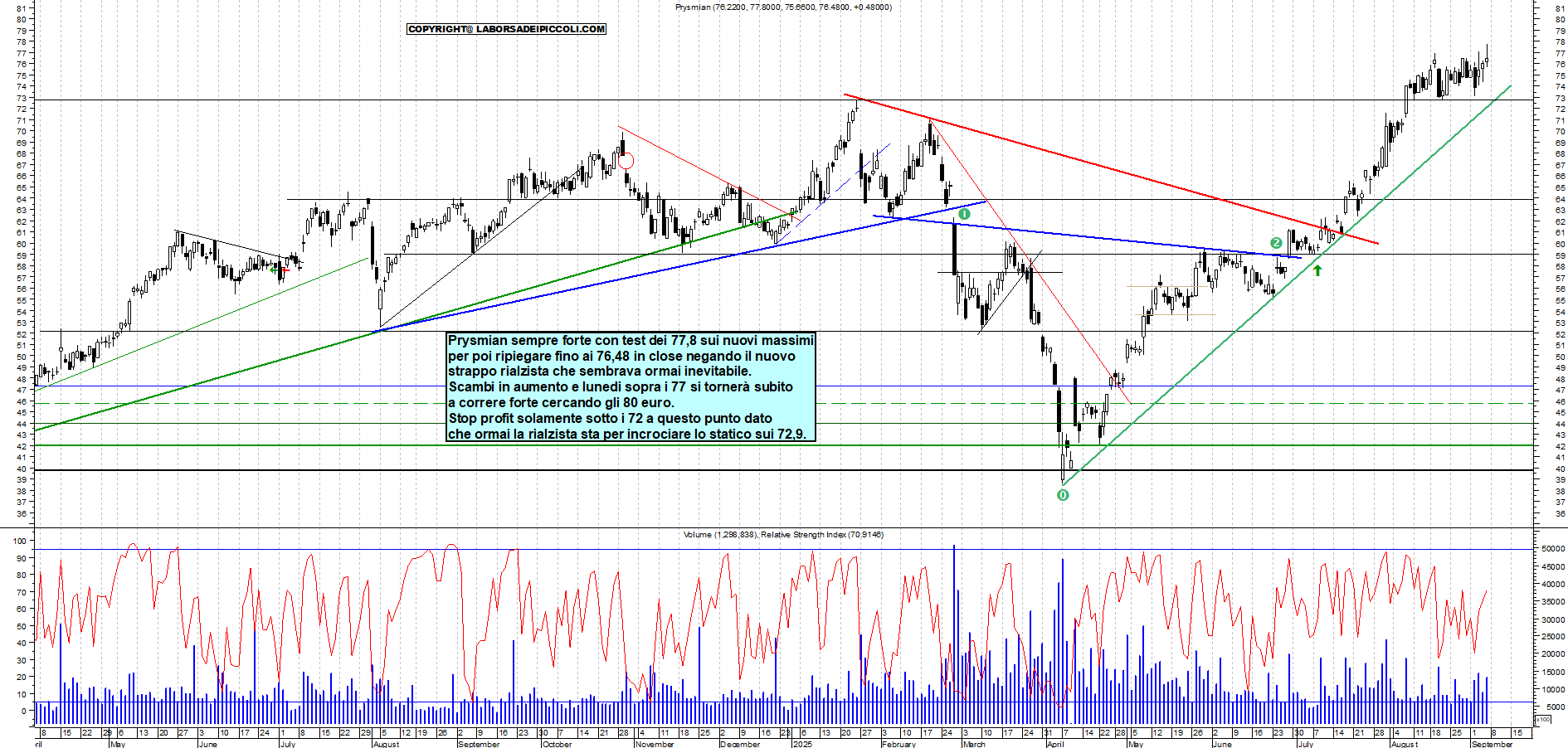Click the line 'Stop profit solamente sotto i 72'

coord(610,418)
